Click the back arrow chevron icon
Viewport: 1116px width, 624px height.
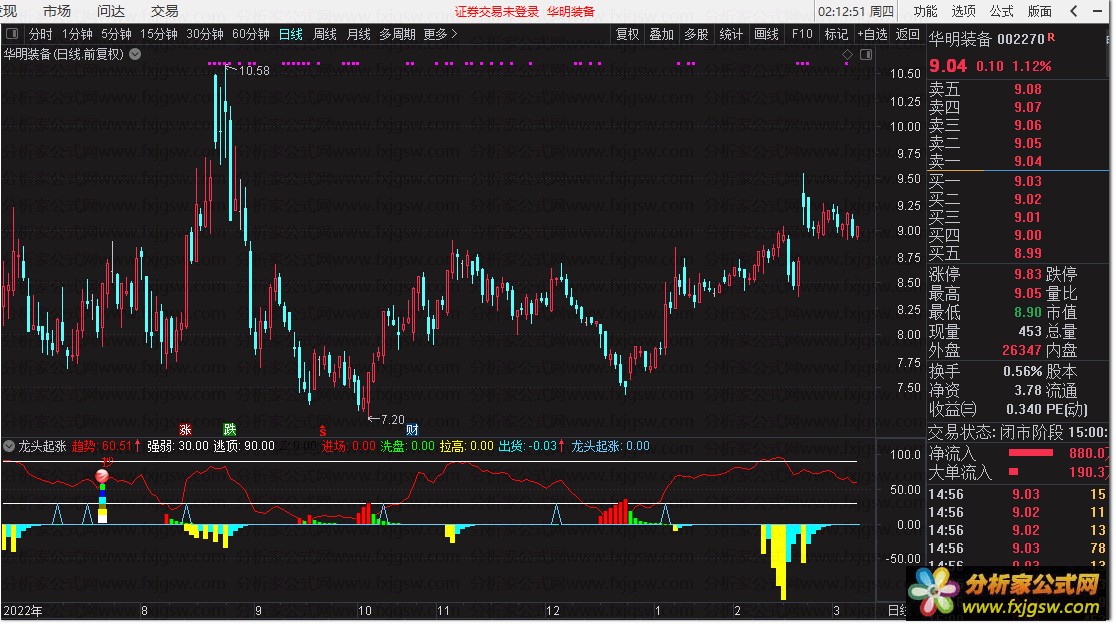(1074, 11)
